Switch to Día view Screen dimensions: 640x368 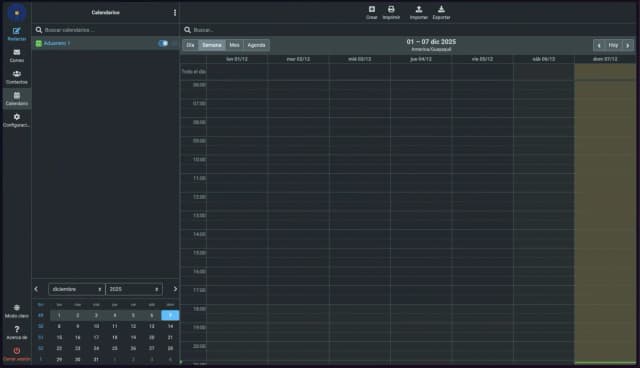click(190, 45)
